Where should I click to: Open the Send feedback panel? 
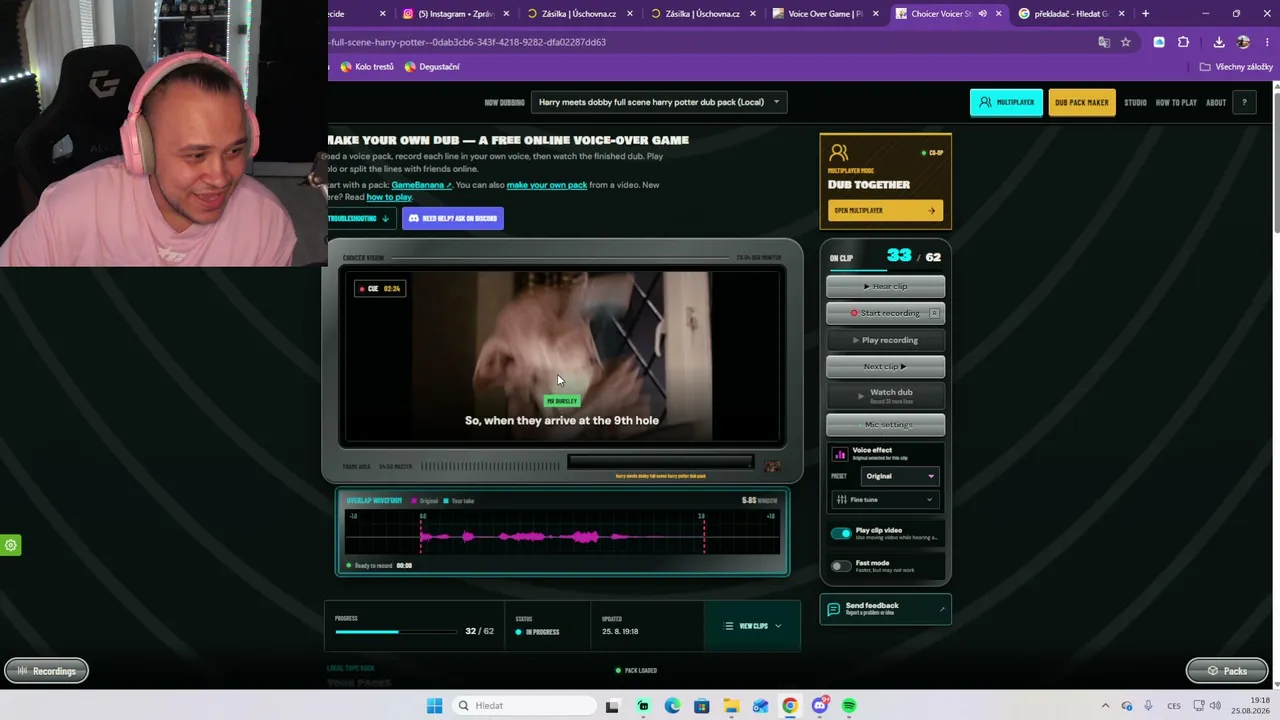point(885,609)
